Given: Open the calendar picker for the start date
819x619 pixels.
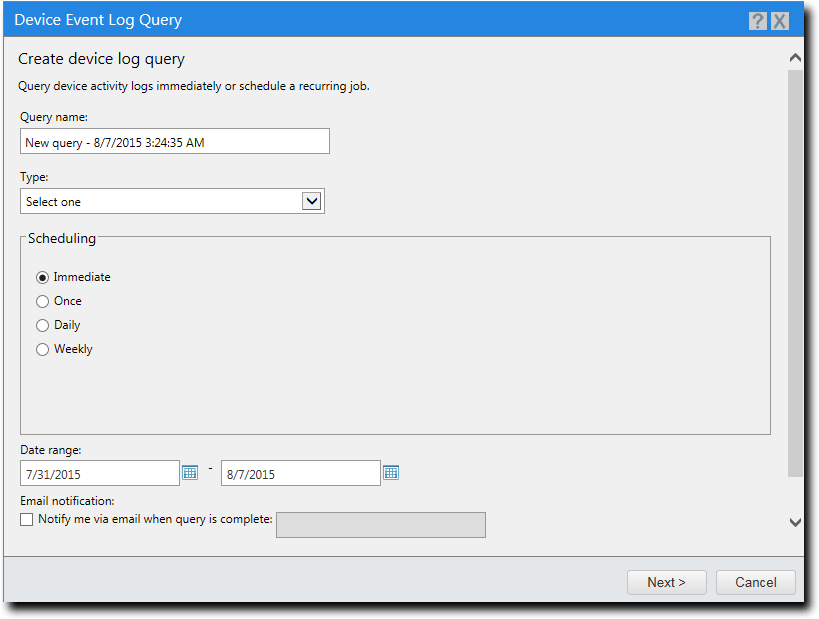Looking at the screenshot, I should [190, 472].
